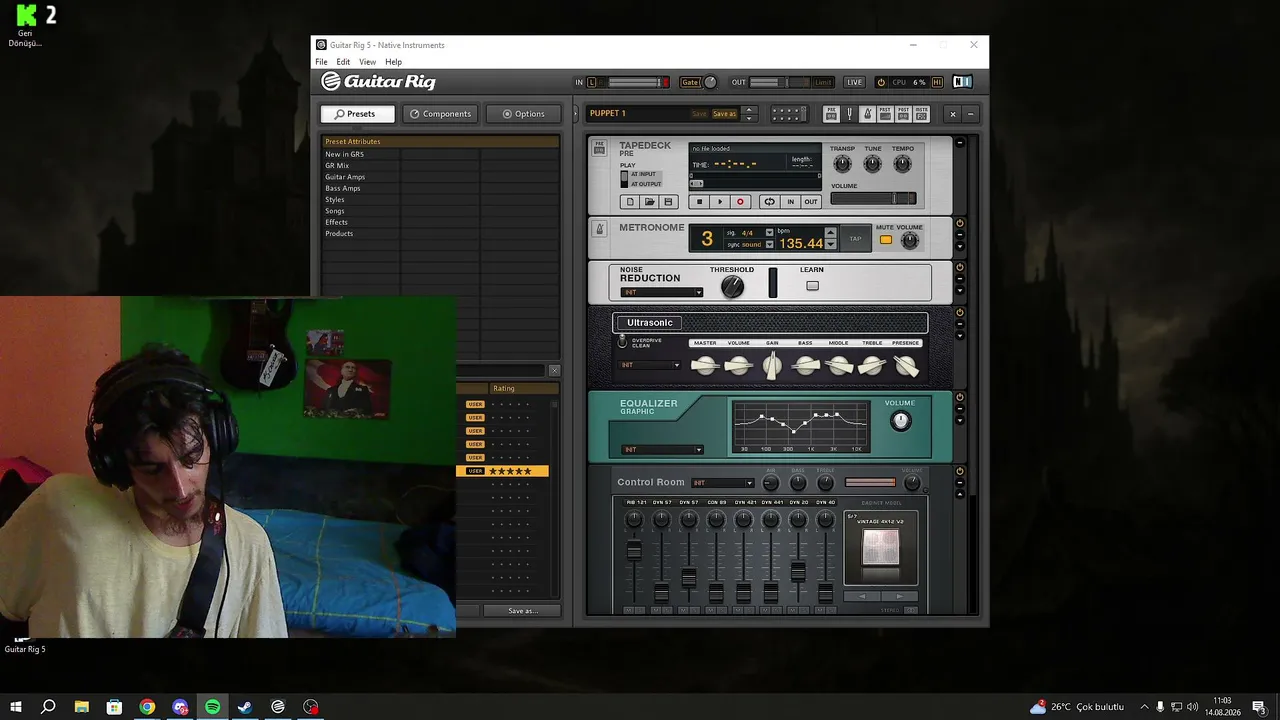The height and width of the screenshot is (720, 1280).
Task: Click the Guitar Rig logo
Action: click(378, 82)
